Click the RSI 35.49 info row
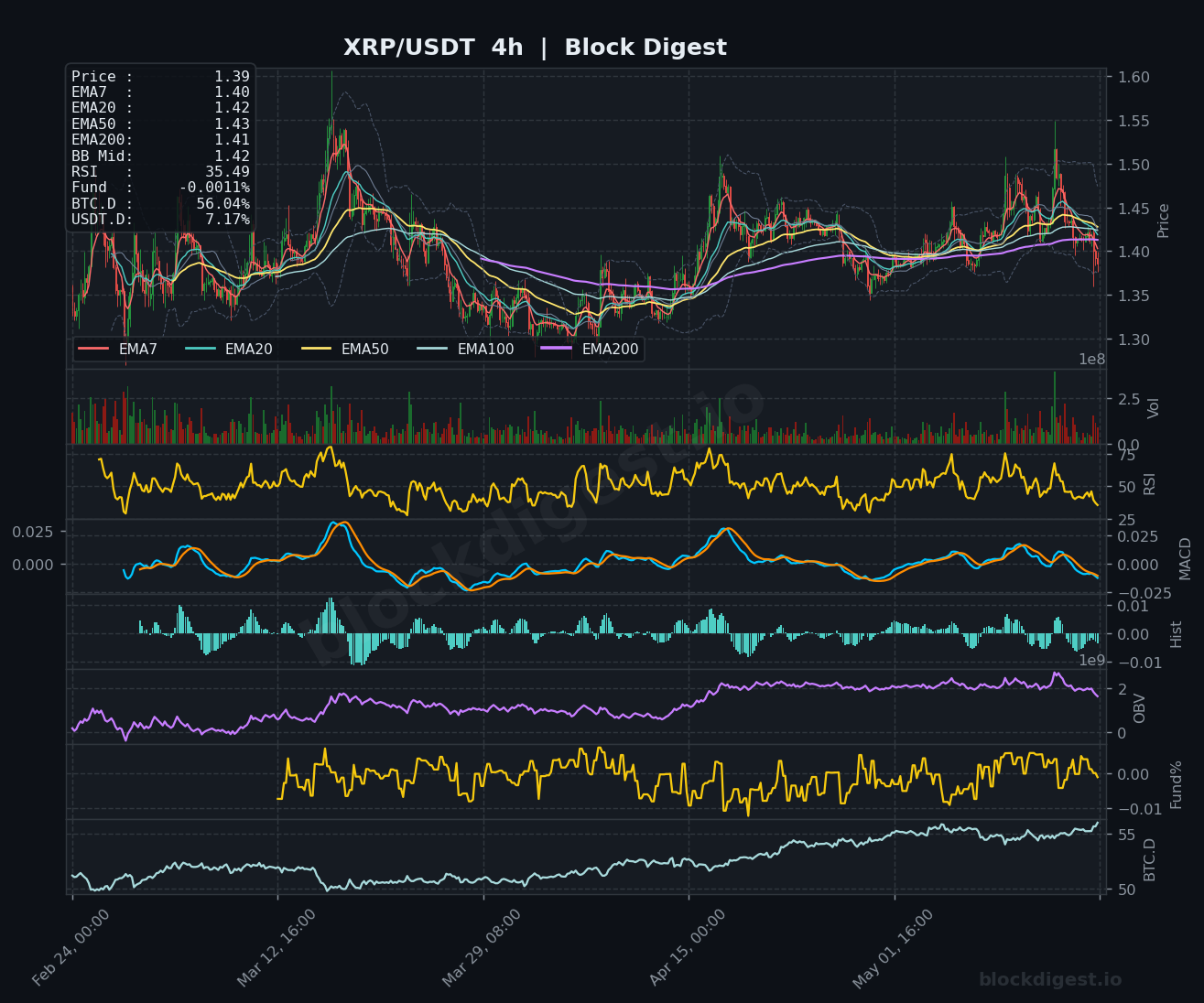The image size is (1204, 1003). (x=160, y=171)
